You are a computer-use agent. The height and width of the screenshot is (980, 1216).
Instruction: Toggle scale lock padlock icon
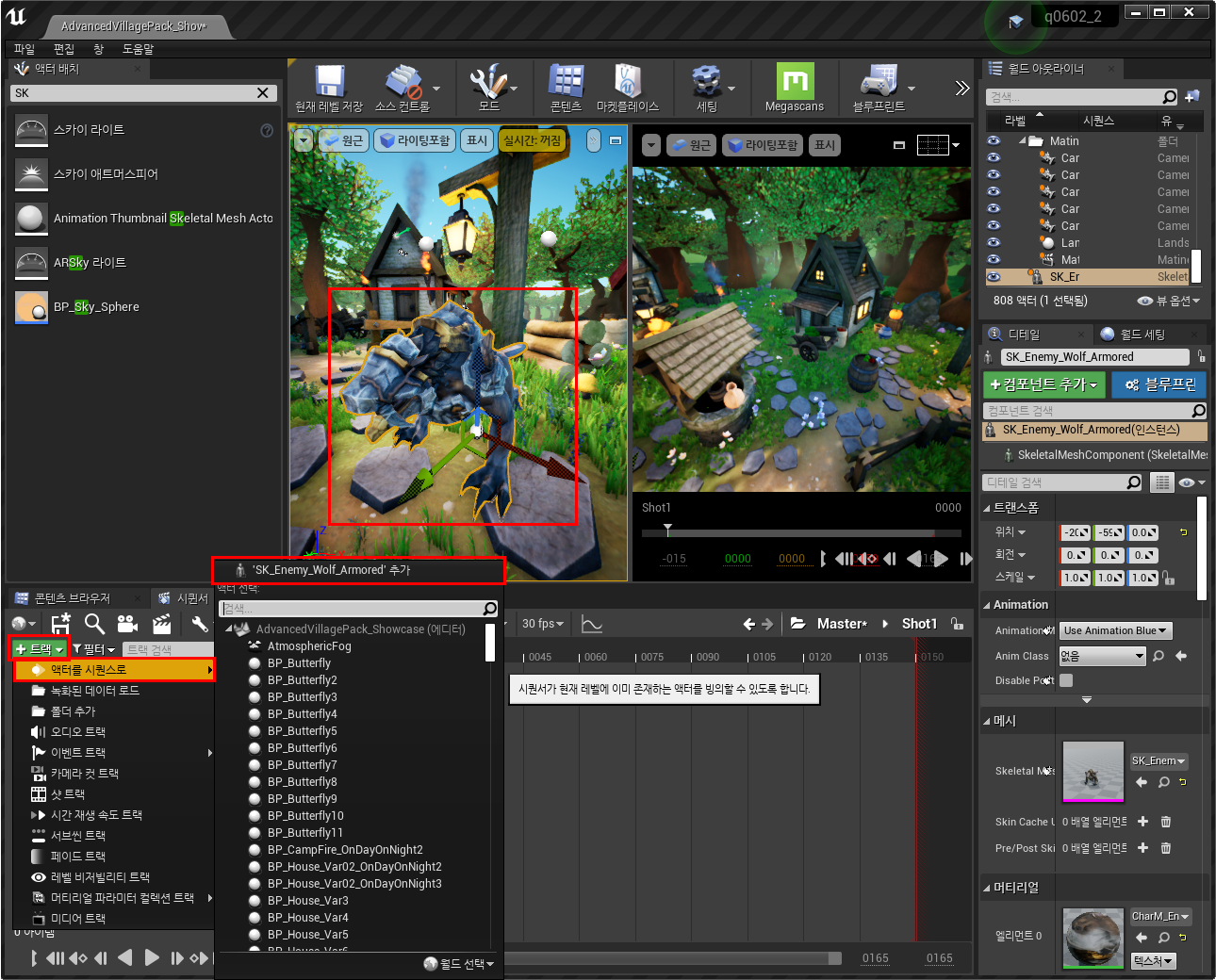[x=1168, y=578]
